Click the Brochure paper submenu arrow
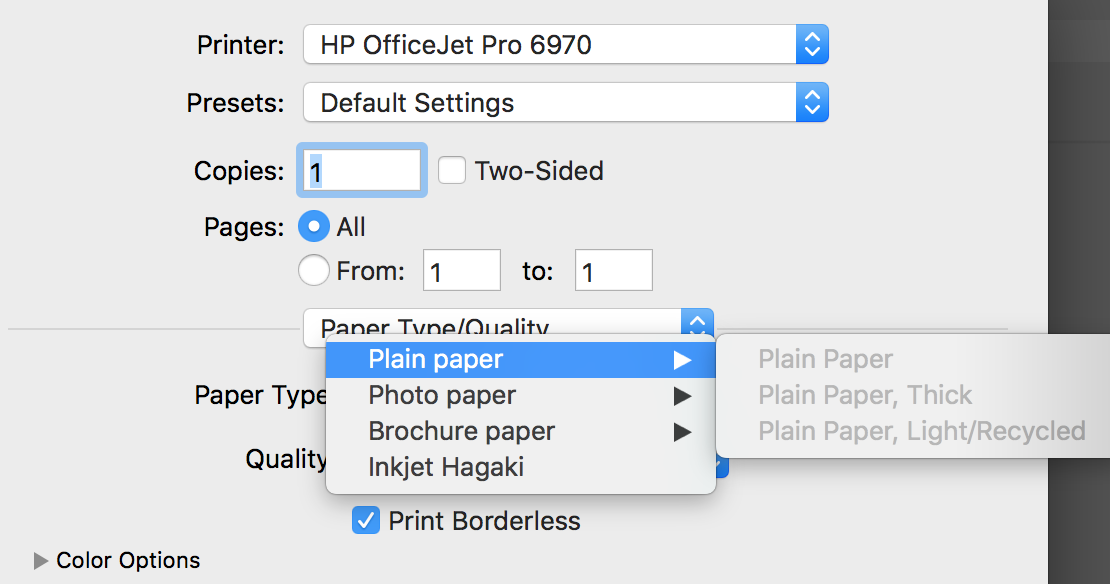Viewport: 1110px width, 584px height. [x=682, y=432]
